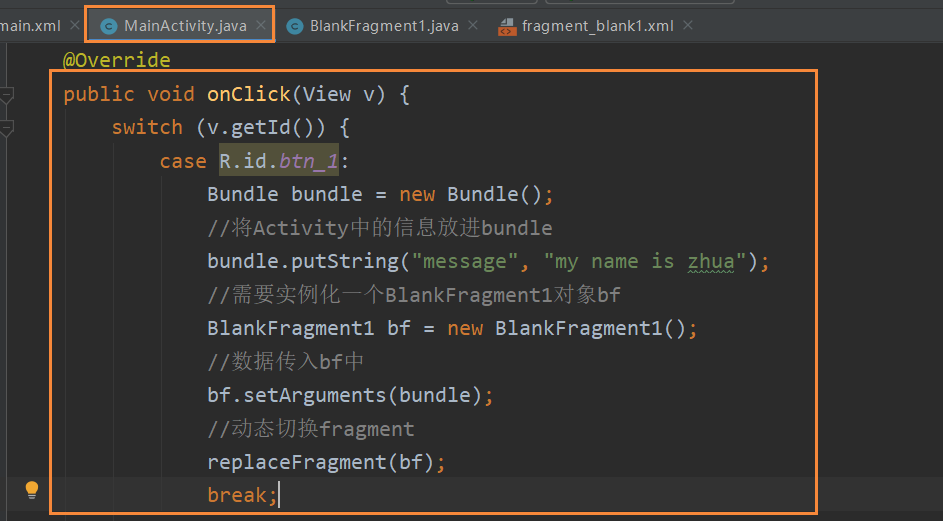The width and height of the screenshot is (943, 521).
Task: Close the fragment_blank1.xml tab
Action: click(x=688, y=25)
